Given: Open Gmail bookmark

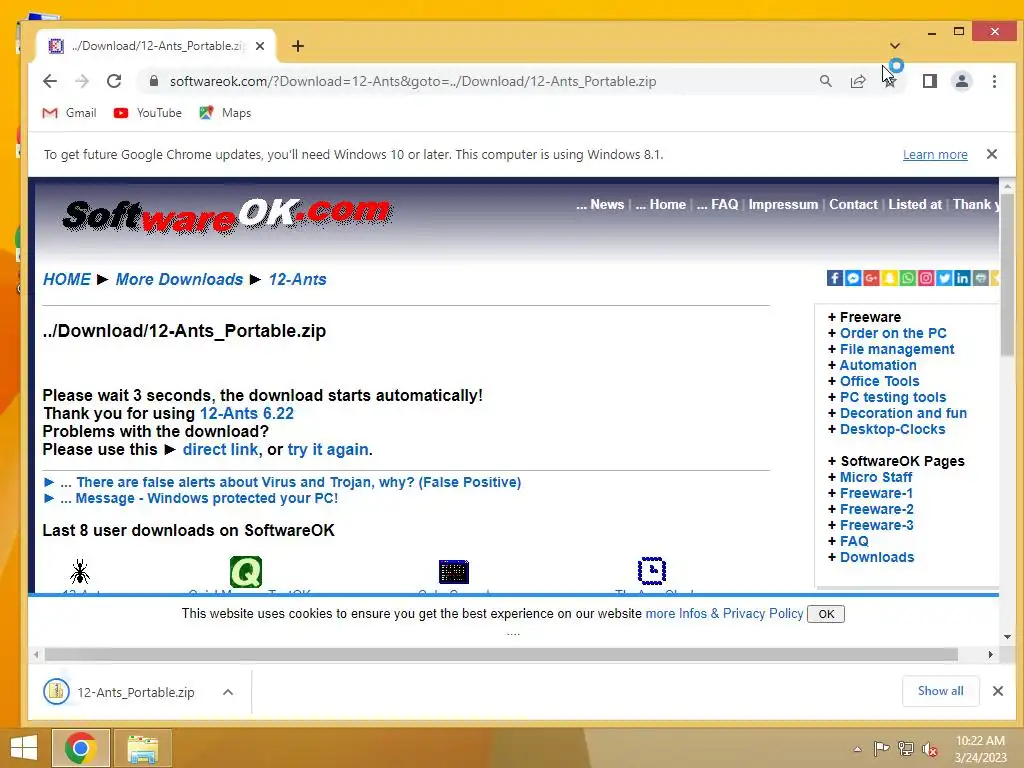Looking at the screenshot, I should click(x=69, y=113).
